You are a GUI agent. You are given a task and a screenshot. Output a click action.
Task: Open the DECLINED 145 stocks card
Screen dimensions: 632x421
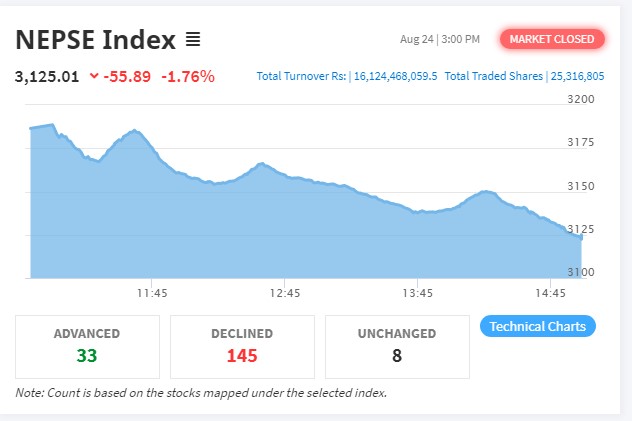click(242, 346)
